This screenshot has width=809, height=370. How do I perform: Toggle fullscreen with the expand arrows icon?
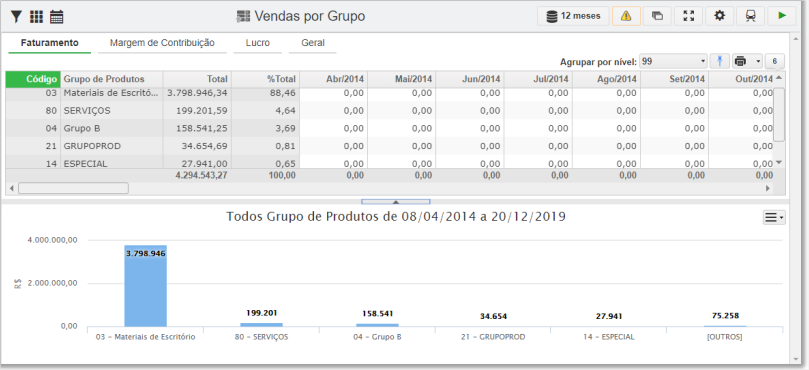tap(688, 16)
